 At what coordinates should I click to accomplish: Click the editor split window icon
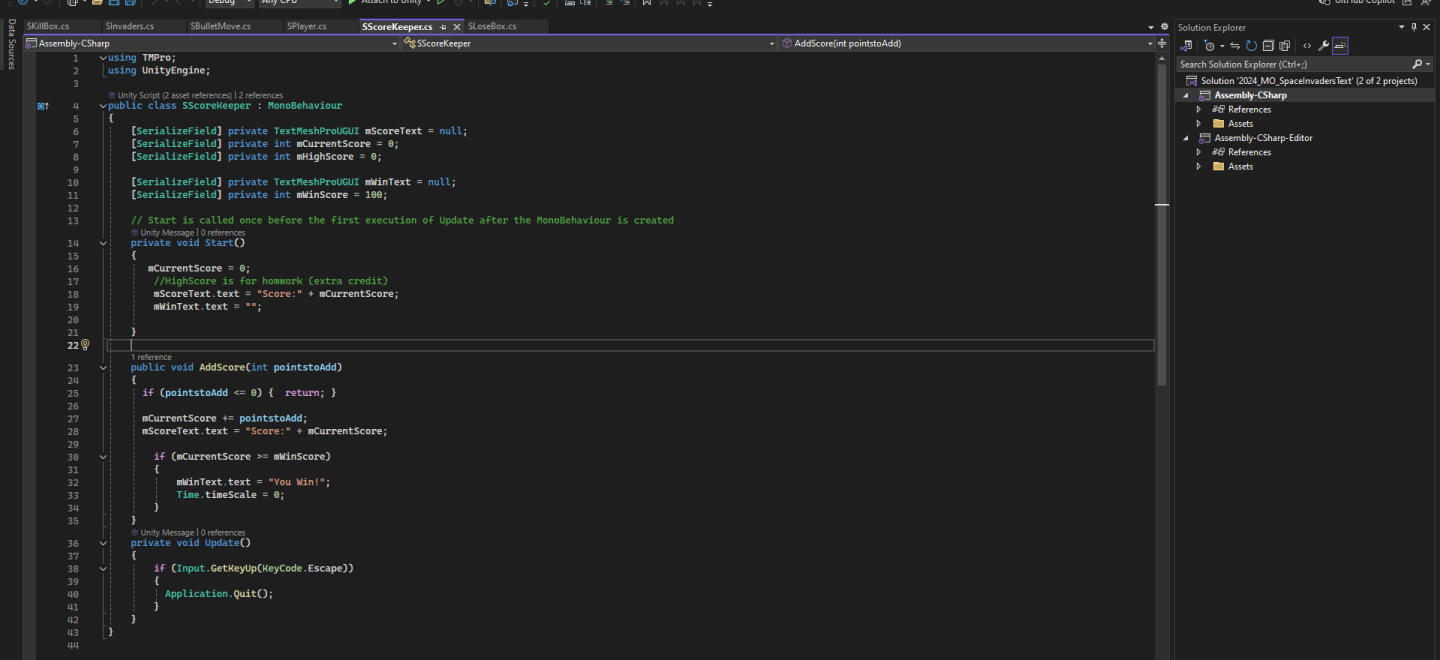pyautogui.click(x=1162, y=44)
